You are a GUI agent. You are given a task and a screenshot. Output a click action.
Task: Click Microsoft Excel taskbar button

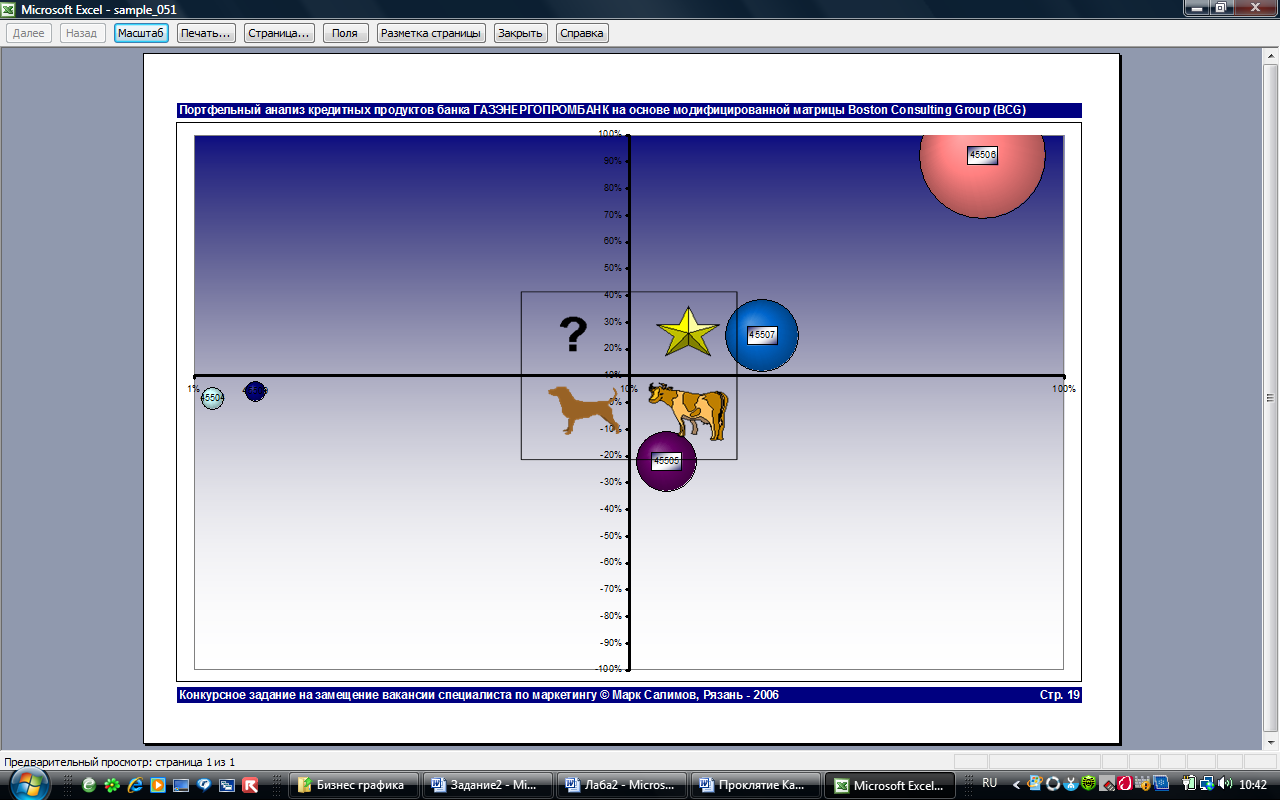[890, 785]
